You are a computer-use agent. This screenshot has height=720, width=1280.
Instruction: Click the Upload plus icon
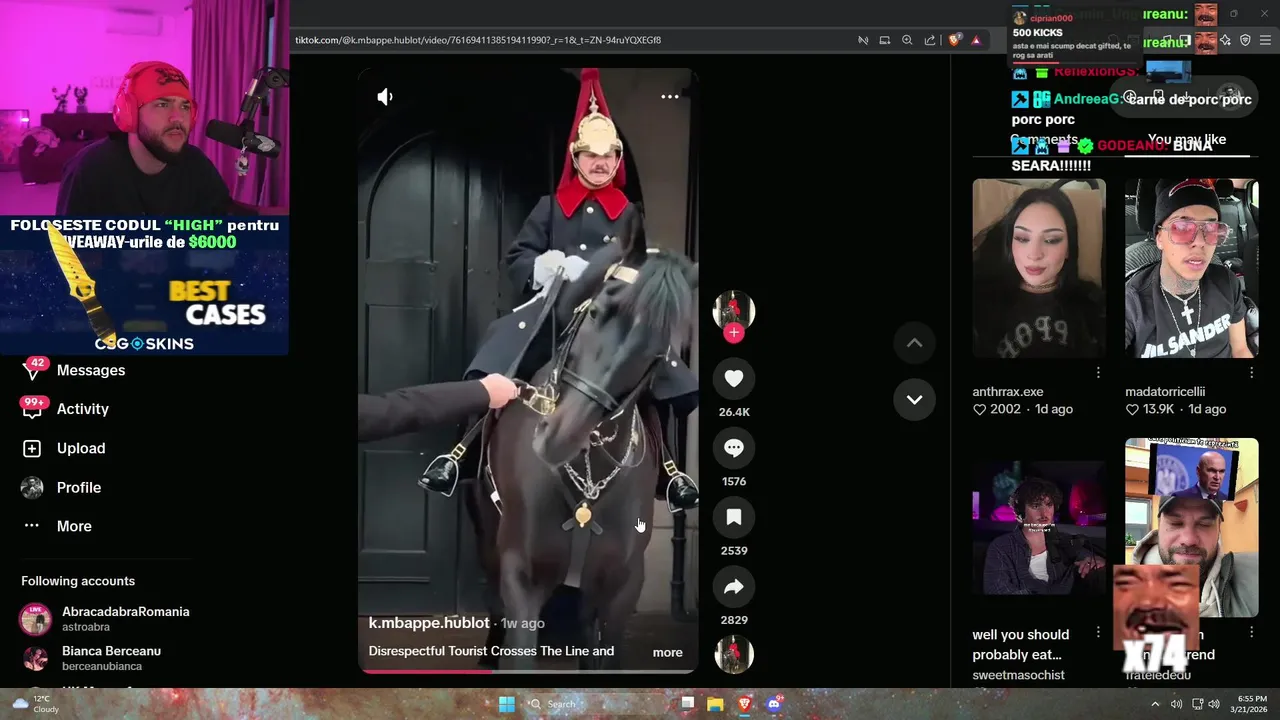(x=32, y=448)
